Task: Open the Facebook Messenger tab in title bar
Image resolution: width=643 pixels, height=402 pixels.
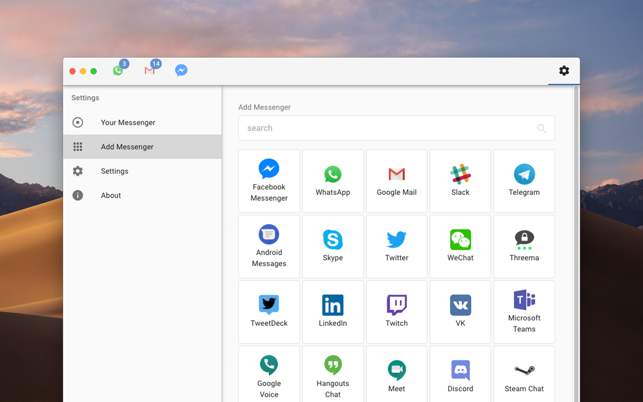Action: [x=181, y=71]
